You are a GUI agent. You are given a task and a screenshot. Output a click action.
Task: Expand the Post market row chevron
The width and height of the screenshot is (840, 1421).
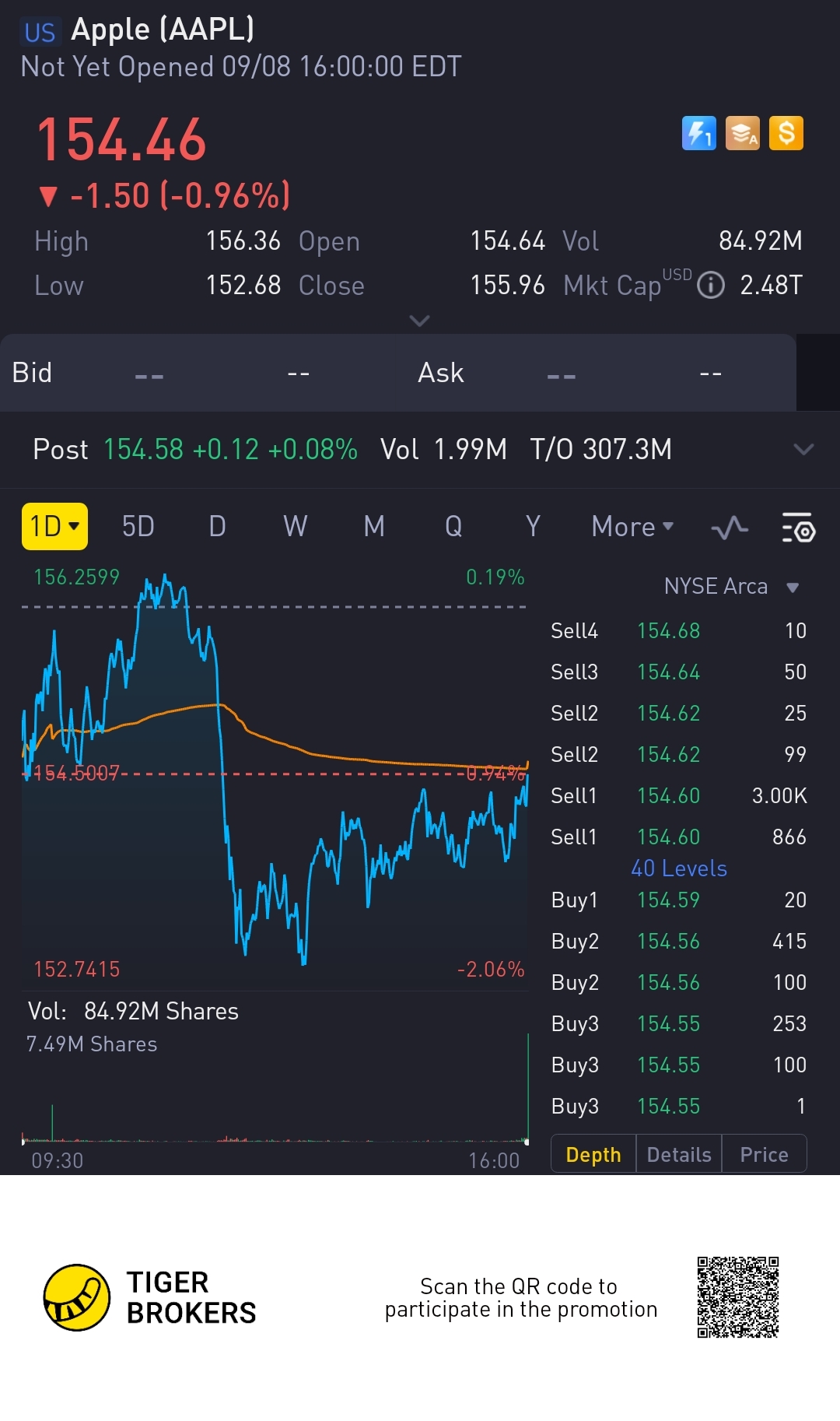click(x=803, y=449)
